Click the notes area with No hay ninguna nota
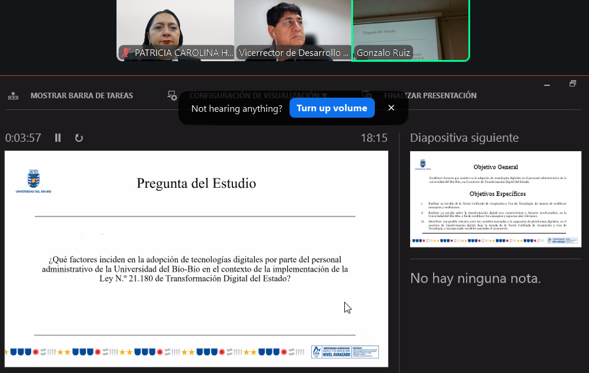589x373 pixels. click(x=475, y=278)
